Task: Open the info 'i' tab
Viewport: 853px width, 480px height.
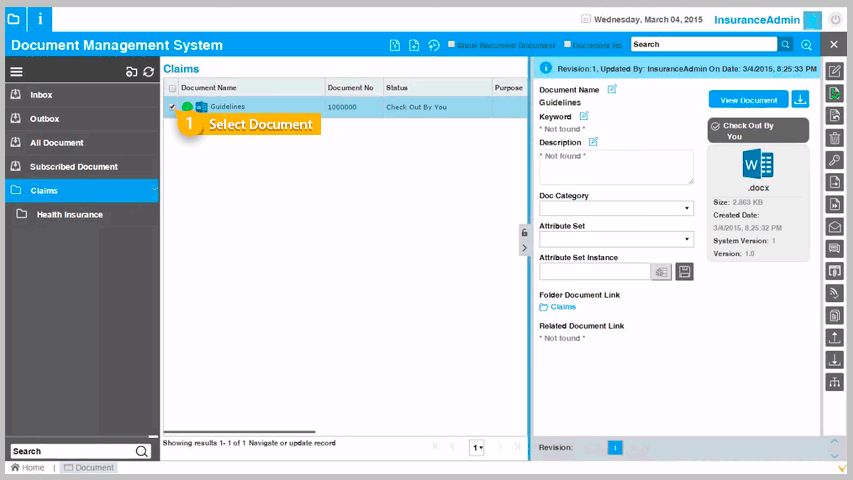Action: (x=40, y=19)
